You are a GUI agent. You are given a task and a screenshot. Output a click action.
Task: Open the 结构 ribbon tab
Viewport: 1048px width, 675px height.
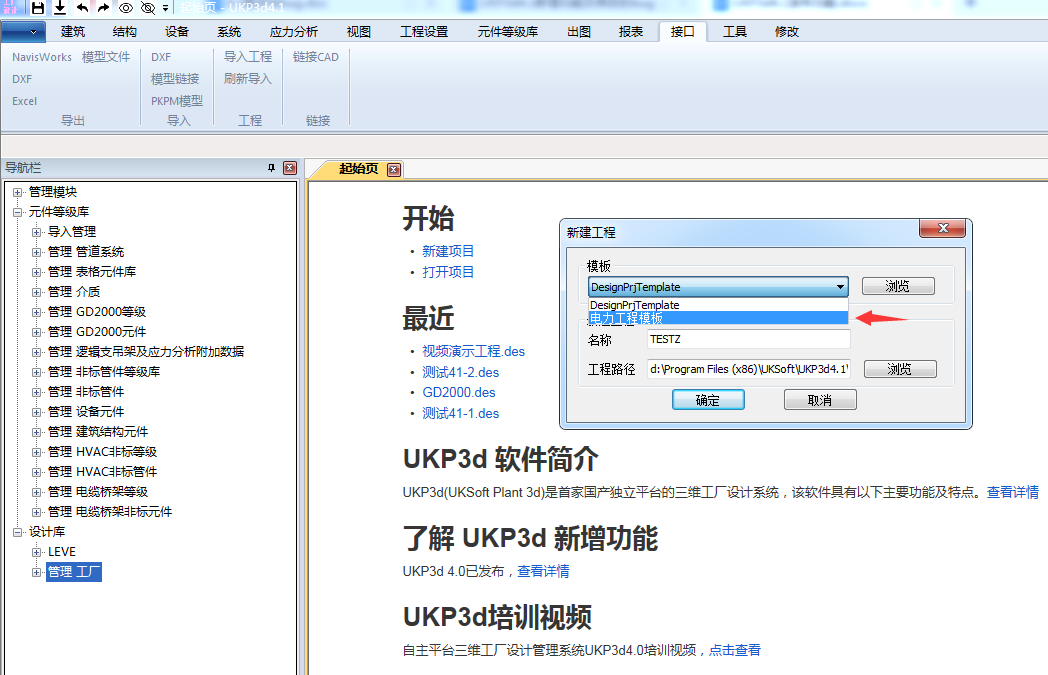pos(125,31)
